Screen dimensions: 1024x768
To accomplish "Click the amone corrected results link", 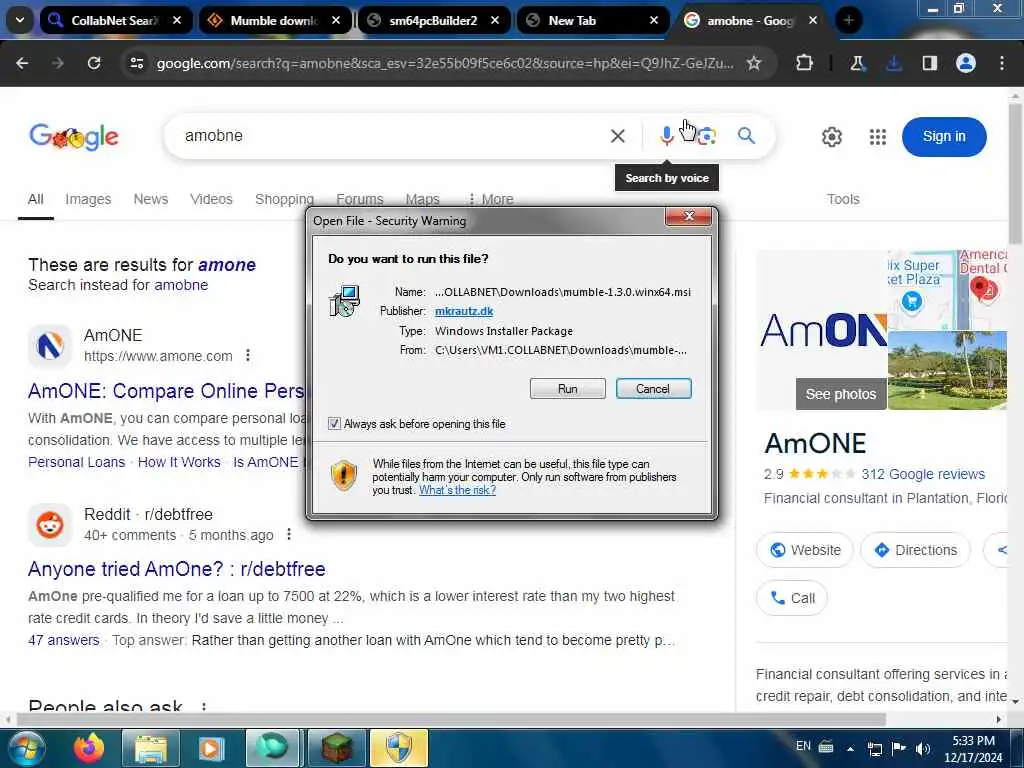I will click(x=227, y=264).
